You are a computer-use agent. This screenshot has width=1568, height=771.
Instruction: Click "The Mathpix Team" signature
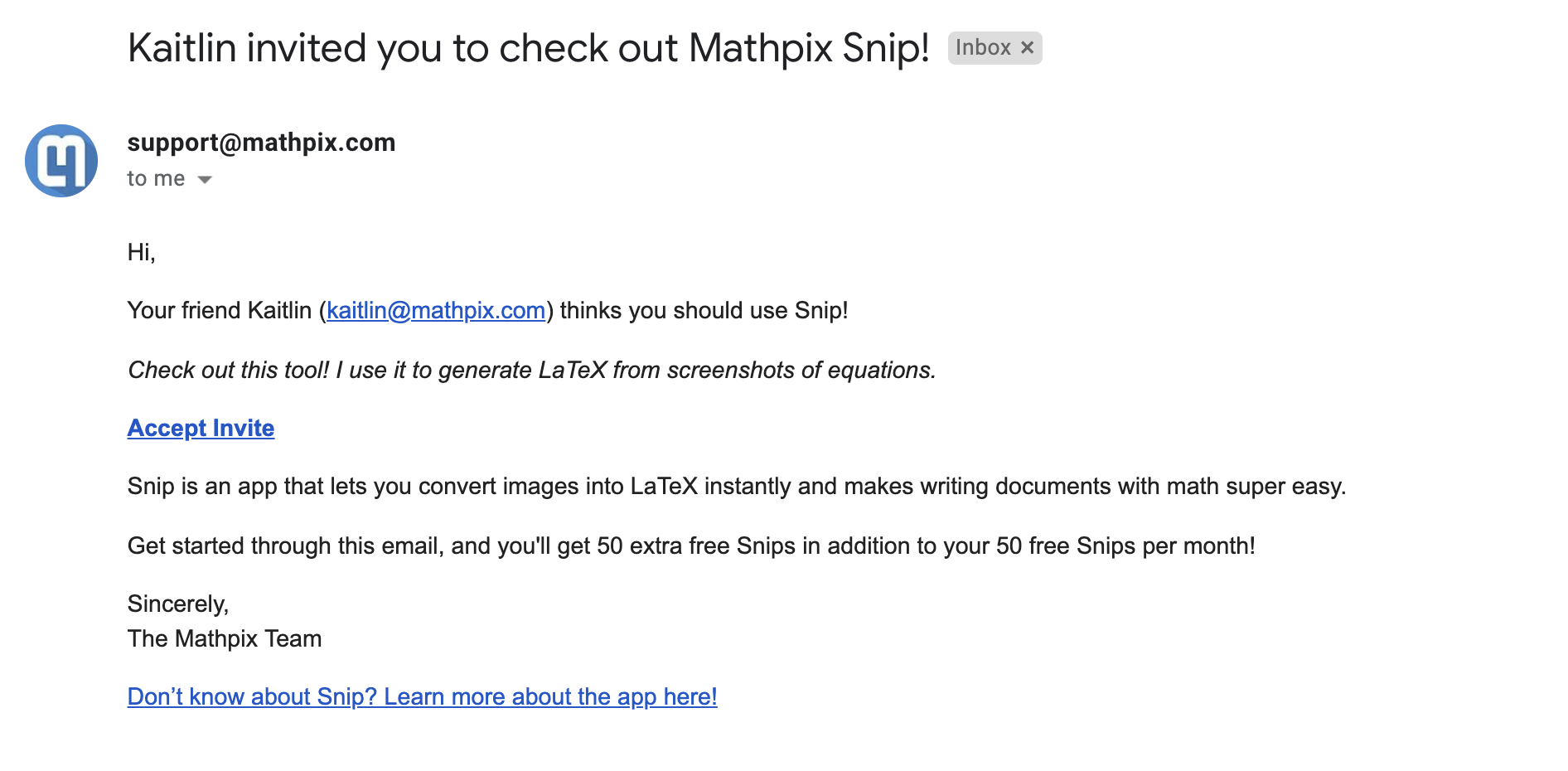click(x=225, y=638)
